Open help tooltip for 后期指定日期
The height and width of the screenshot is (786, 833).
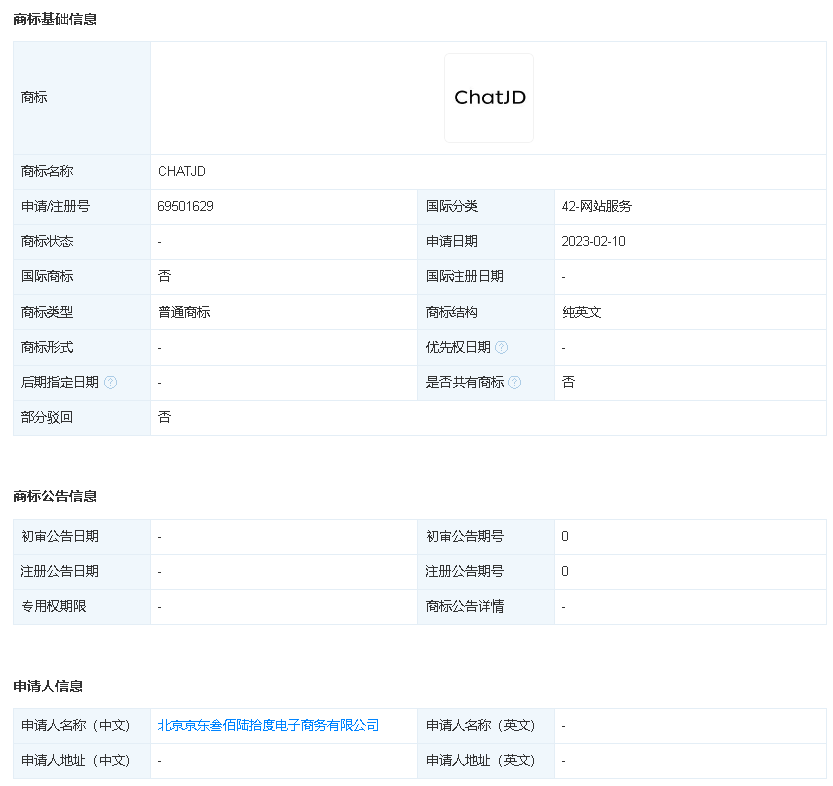111,382
